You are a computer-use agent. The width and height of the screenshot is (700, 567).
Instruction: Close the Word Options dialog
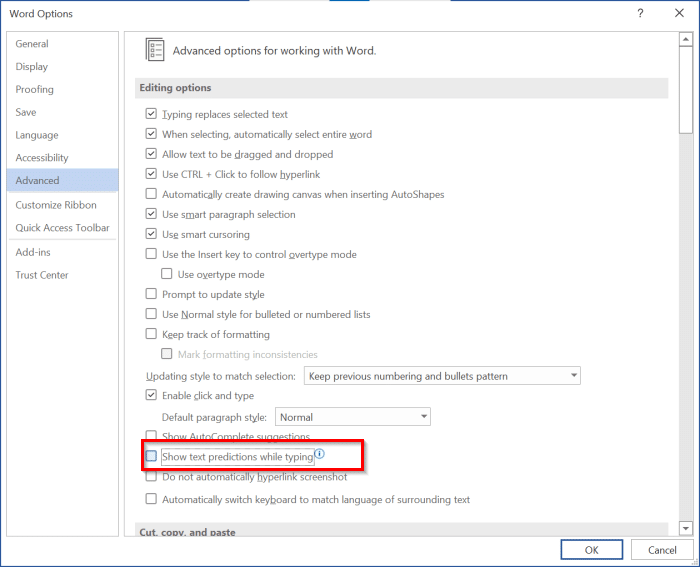click(679, 13)
